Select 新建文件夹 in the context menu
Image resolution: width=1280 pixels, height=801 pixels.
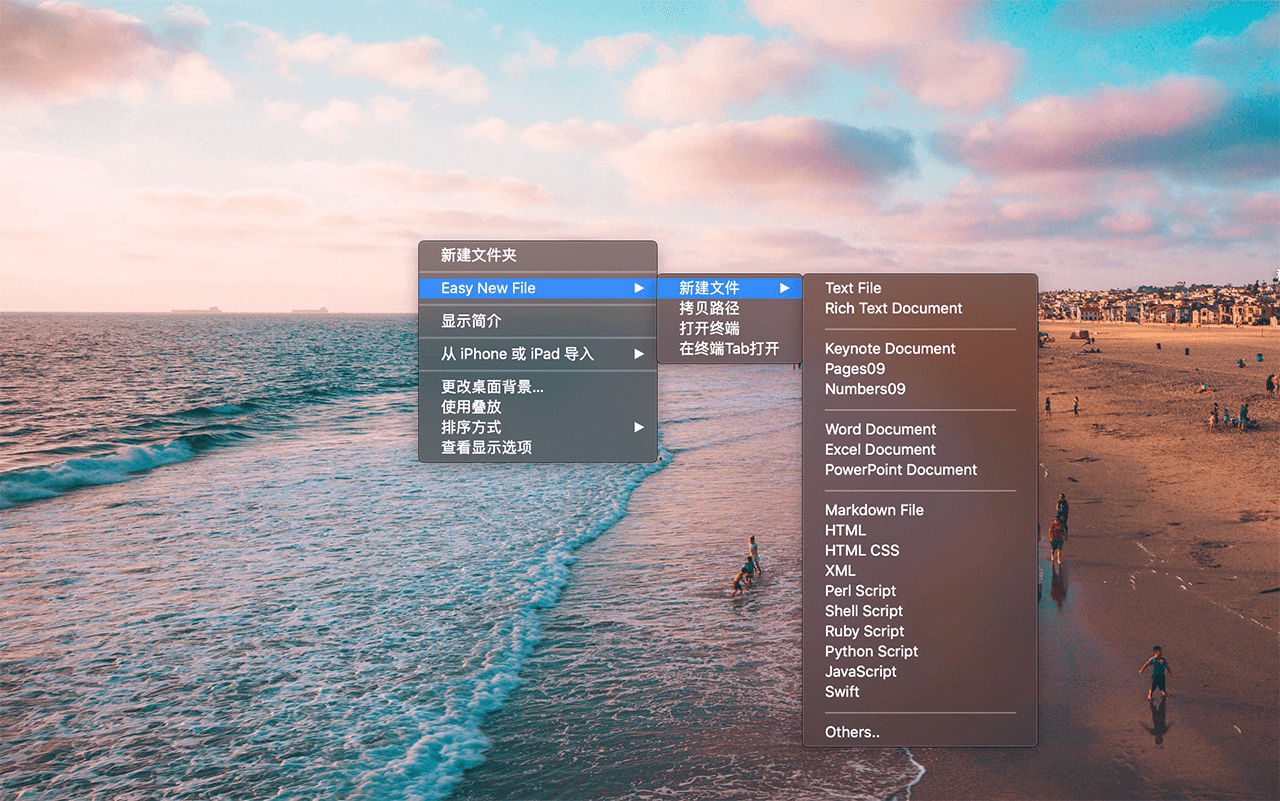click(479, 256)
